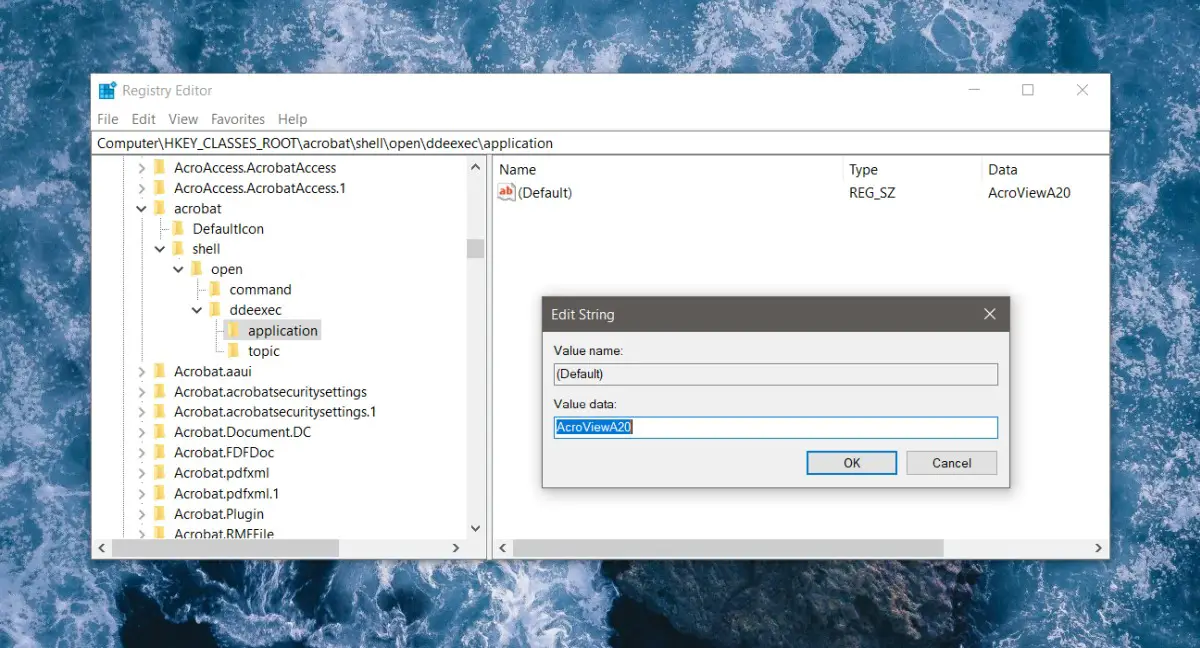The width and height of the screenshot is (1200, 648).
Task: Select the command key label
Action: pos(260,289)
